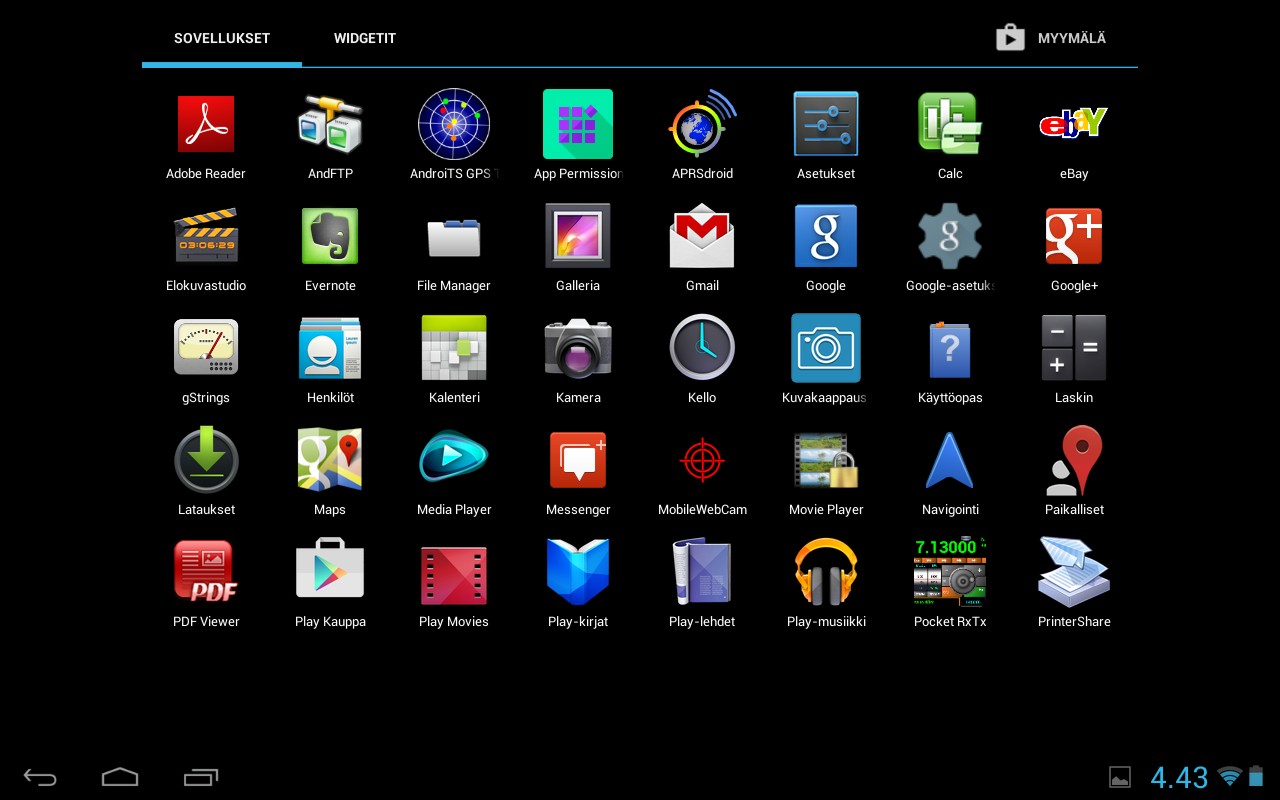The width and height of the screenshot is (1280, 800).
Task: Open File Manager
Action: [454, 238]
